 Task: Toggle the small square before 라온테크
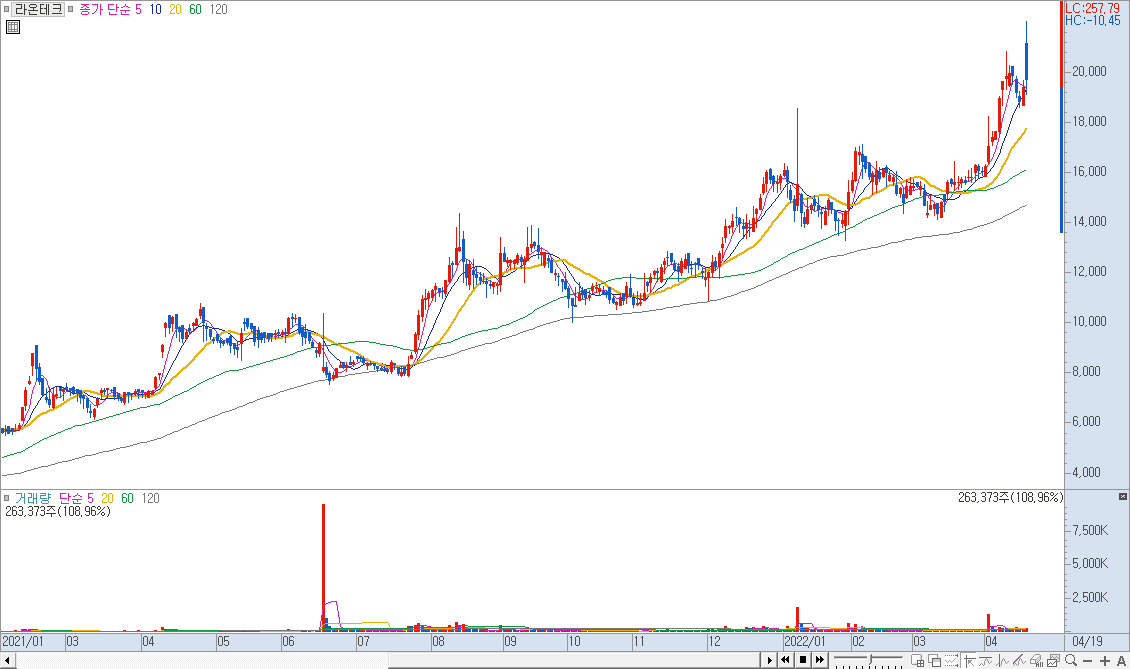tap(6, 9)
